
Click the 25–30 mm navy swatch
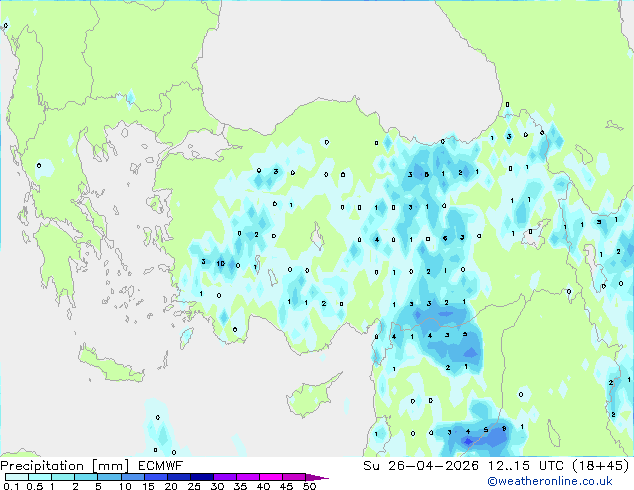(201, 477)
